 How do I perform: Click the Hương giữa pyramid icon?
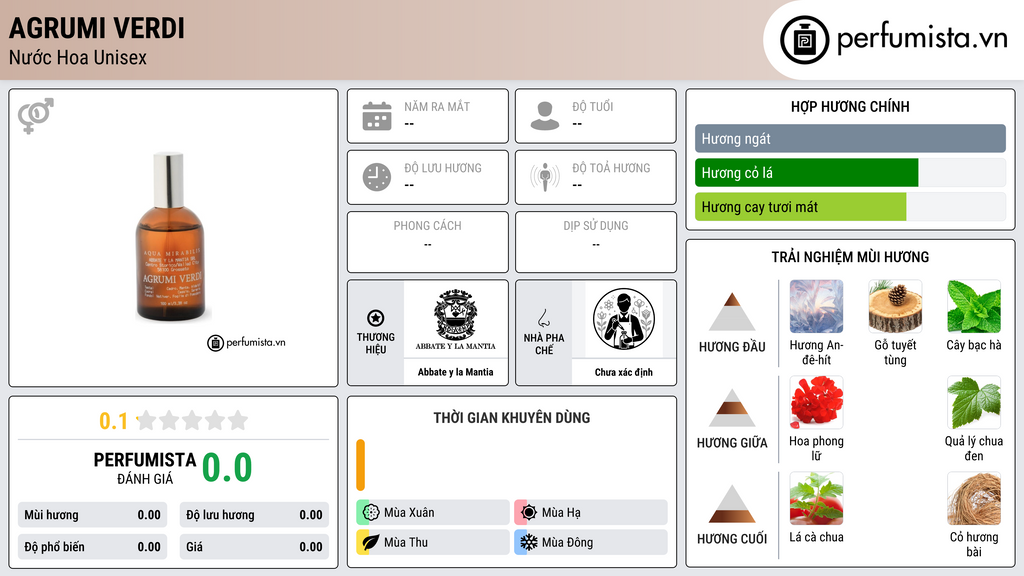732,408
